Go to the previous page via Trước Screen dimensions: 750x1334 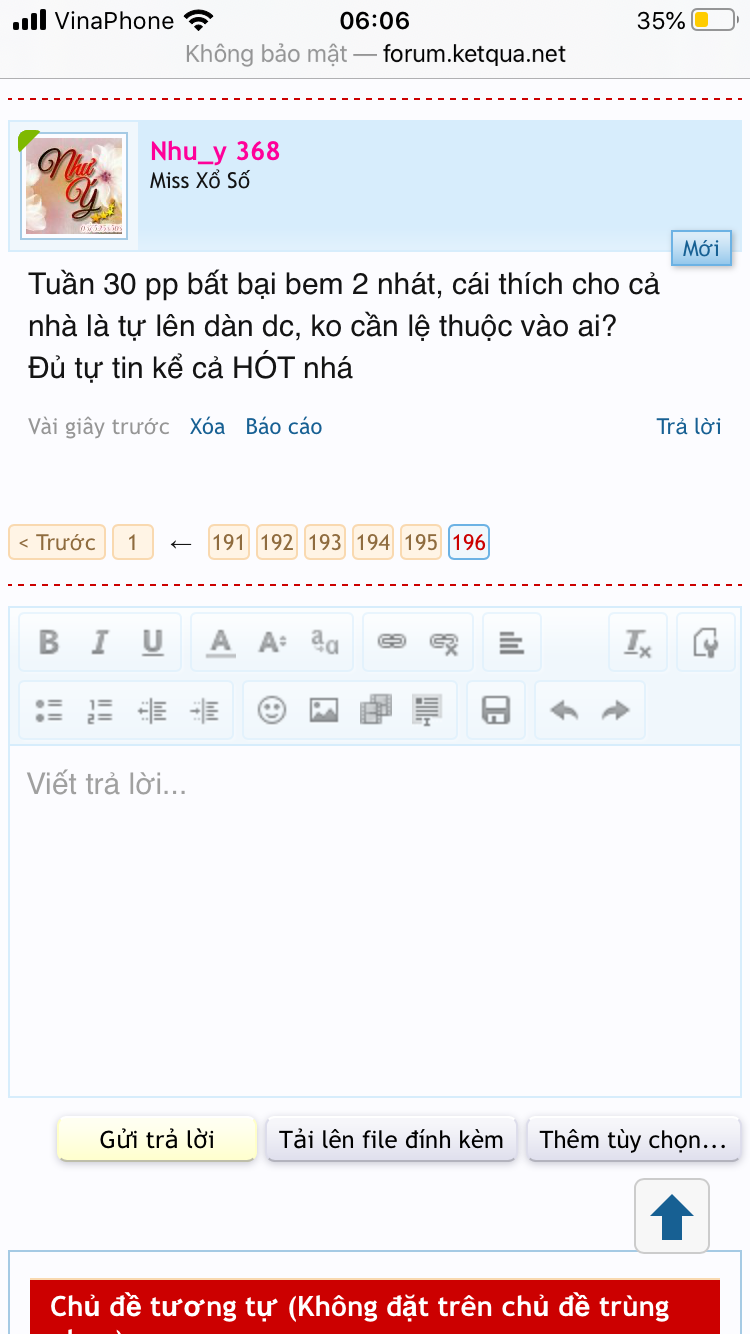[57, 542]
